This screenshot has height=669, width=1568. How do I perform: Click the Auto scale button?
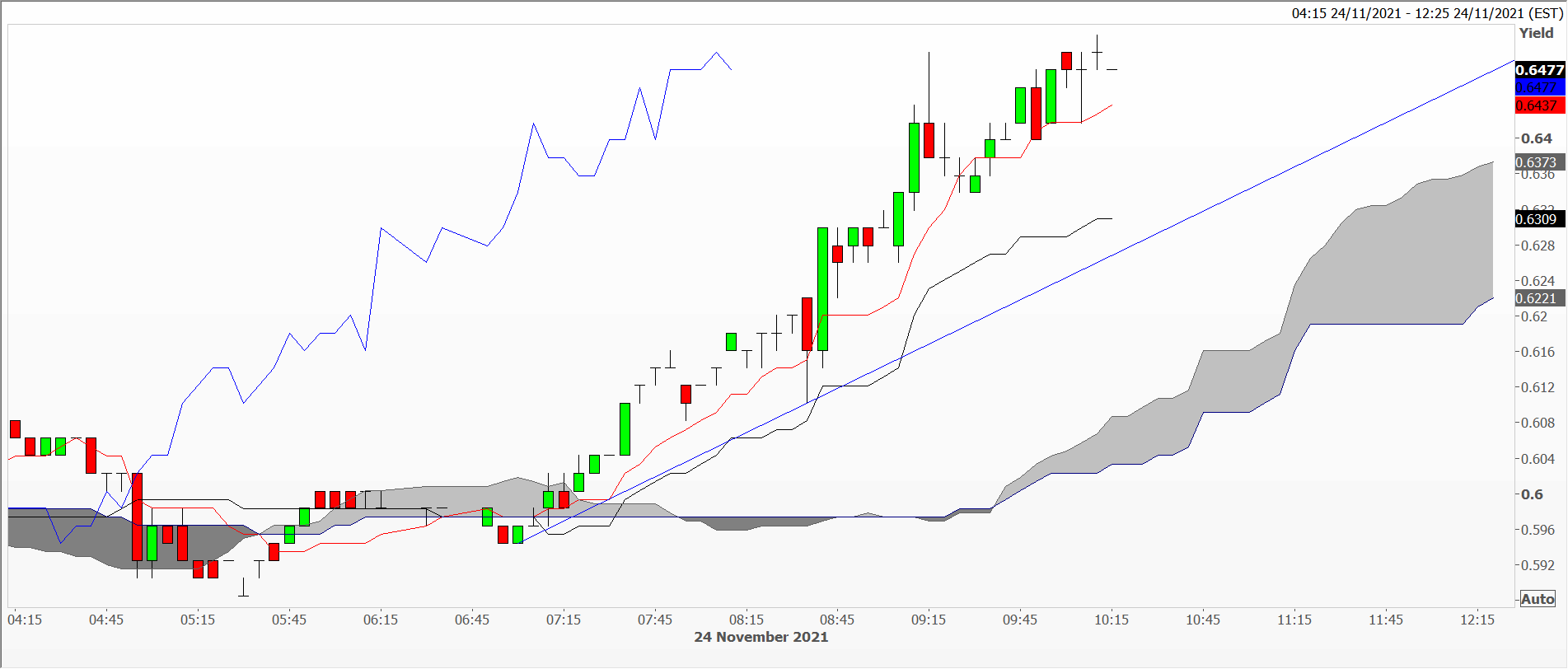point(1538,599)
